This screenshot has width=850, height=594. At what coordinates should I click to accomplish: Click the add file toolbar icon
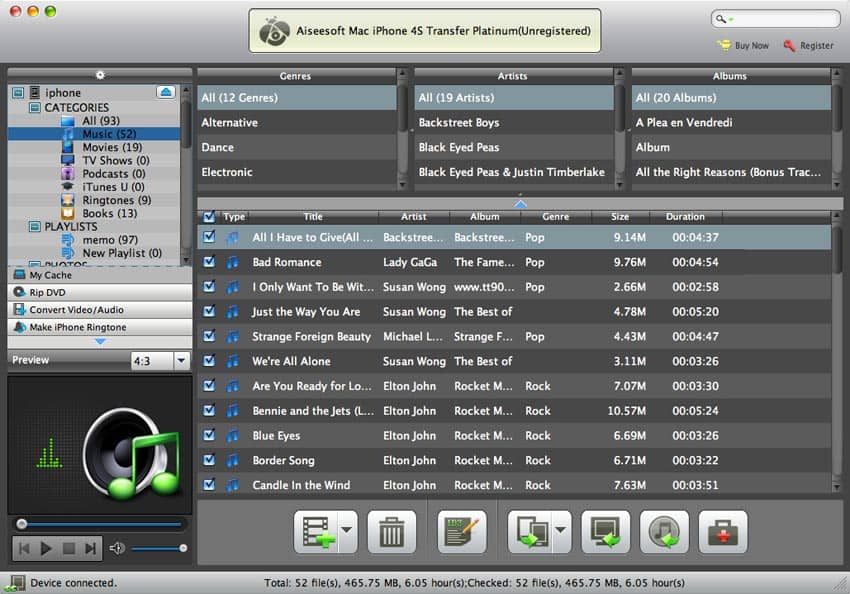317,532
